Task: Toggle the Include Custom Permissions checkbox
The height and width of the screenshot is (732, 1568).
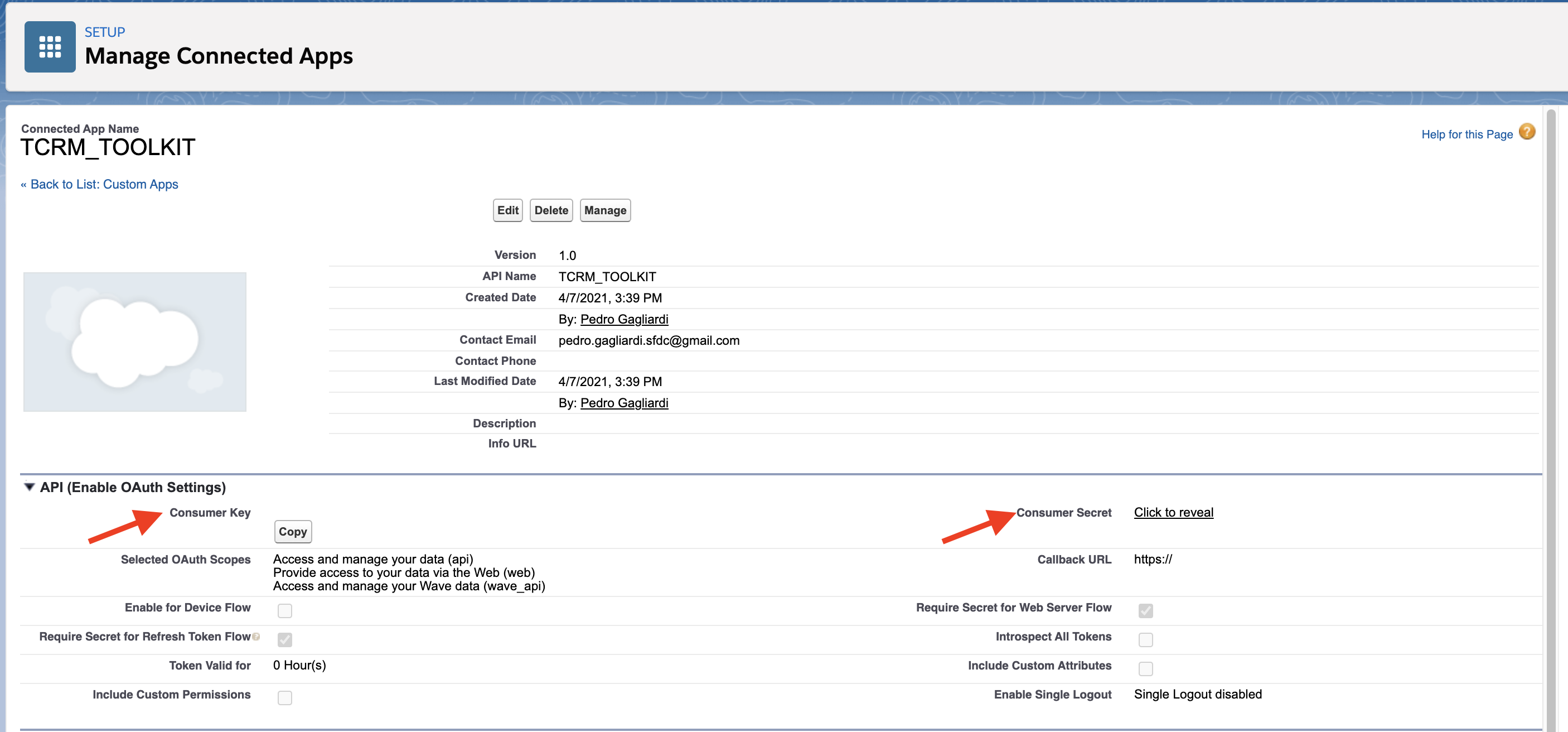Action: (284, 697)
